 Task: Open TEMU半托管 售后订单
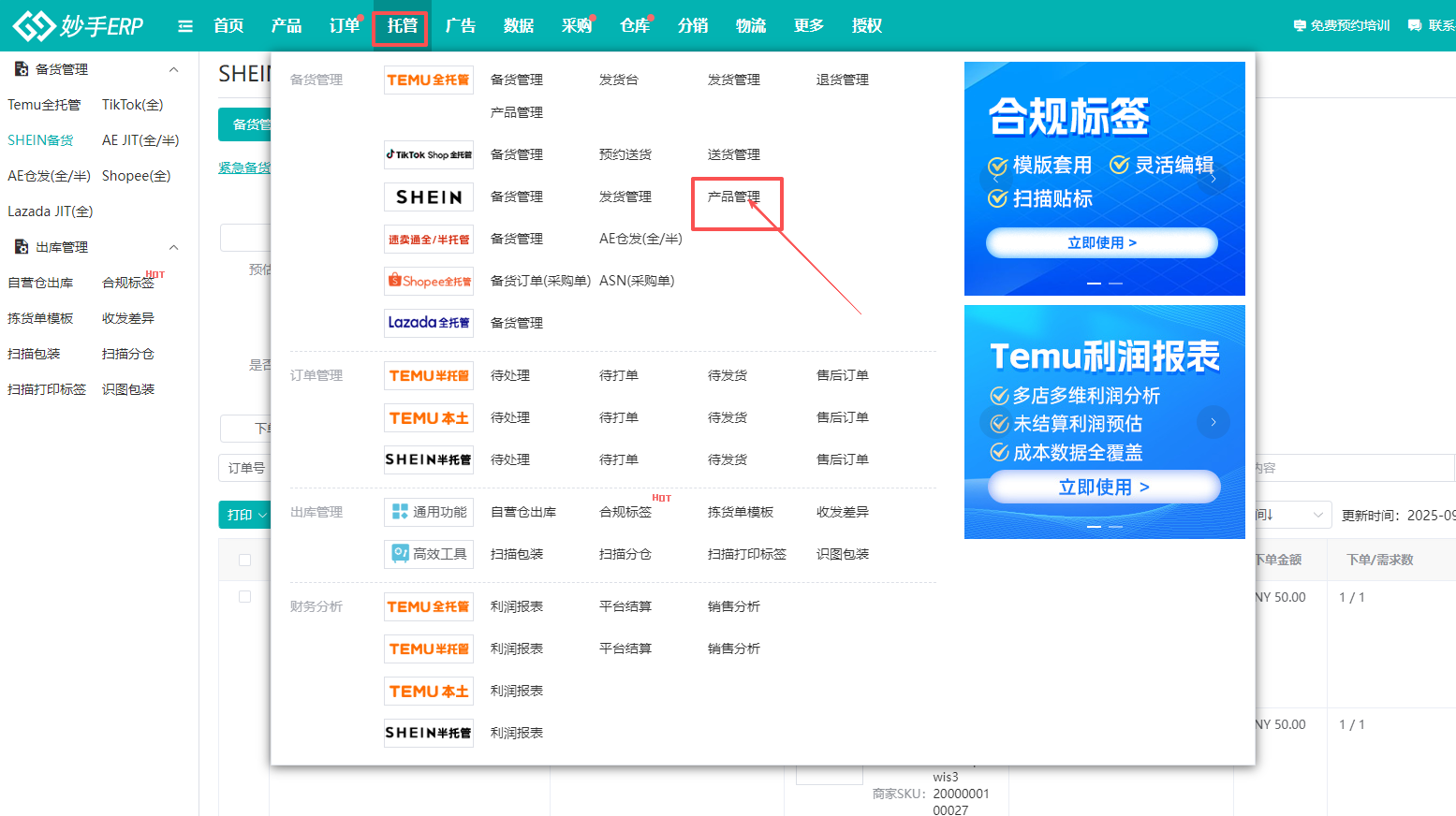843,375
